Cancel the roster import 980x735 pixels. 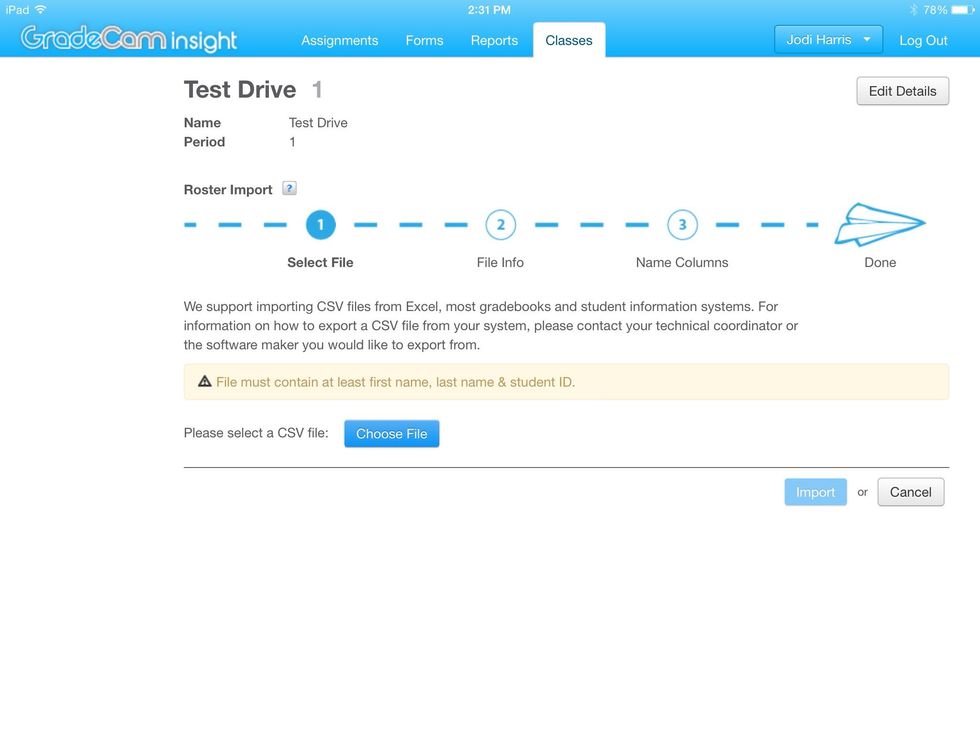(x=910, y=491)
